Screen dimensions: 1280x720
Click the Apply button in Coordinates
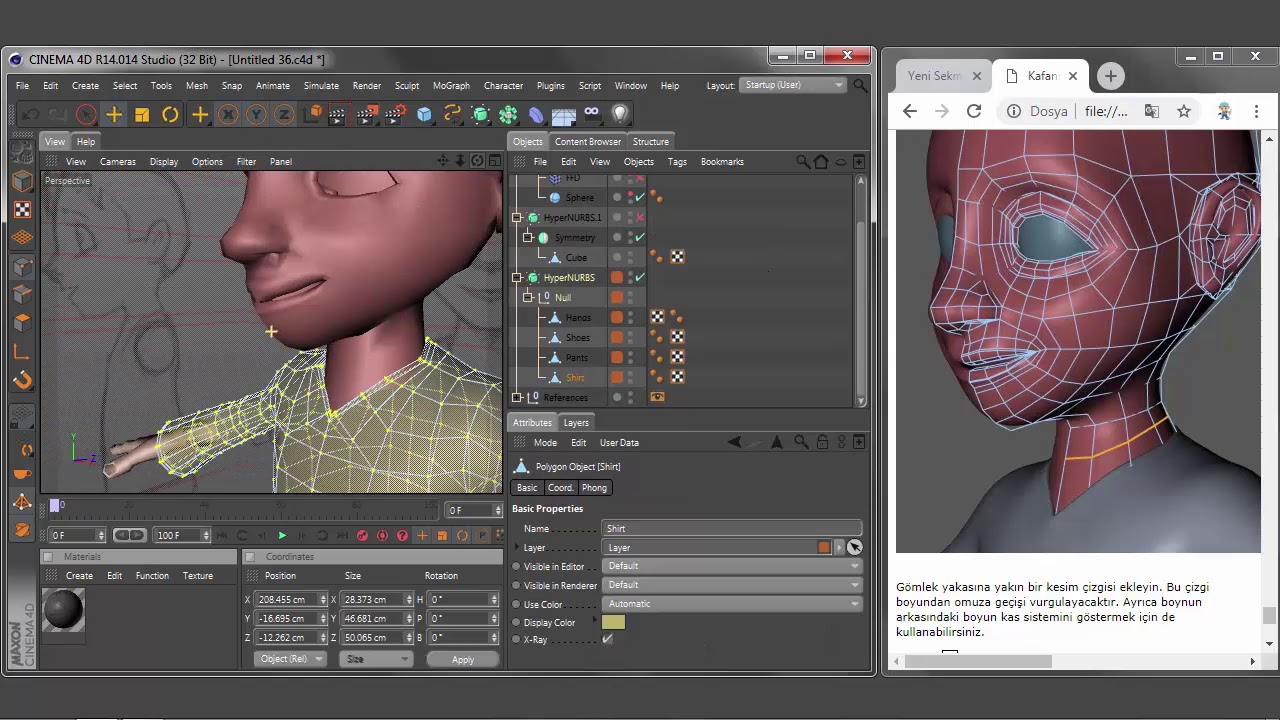coord(462,659)
